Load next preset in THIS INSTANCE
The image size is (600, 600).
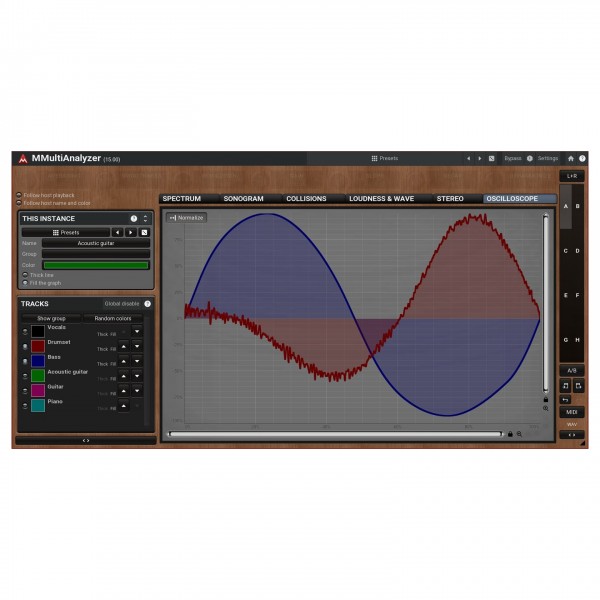[x=130, y=233]
